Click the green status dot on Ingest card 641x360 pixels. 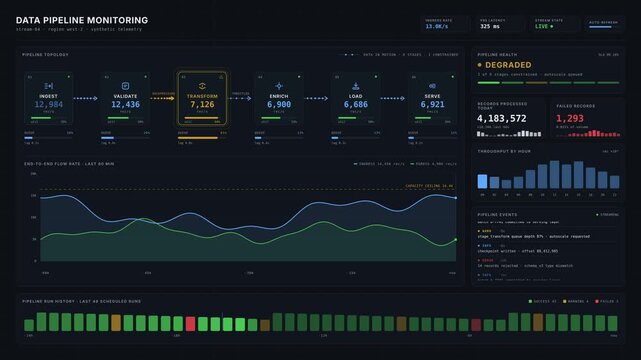[69, 76]
